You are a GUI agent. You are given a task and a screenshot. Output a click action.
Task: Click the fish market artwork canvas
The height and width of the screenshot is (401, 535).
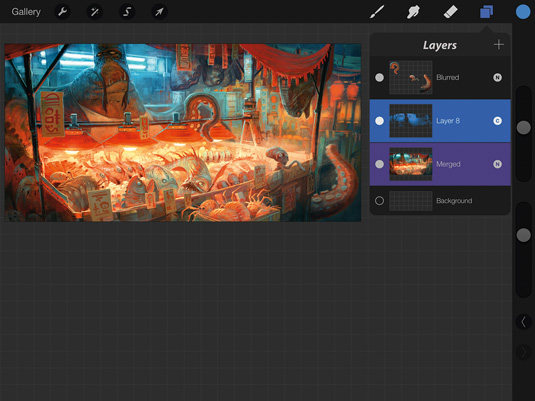tap(183, 132)
